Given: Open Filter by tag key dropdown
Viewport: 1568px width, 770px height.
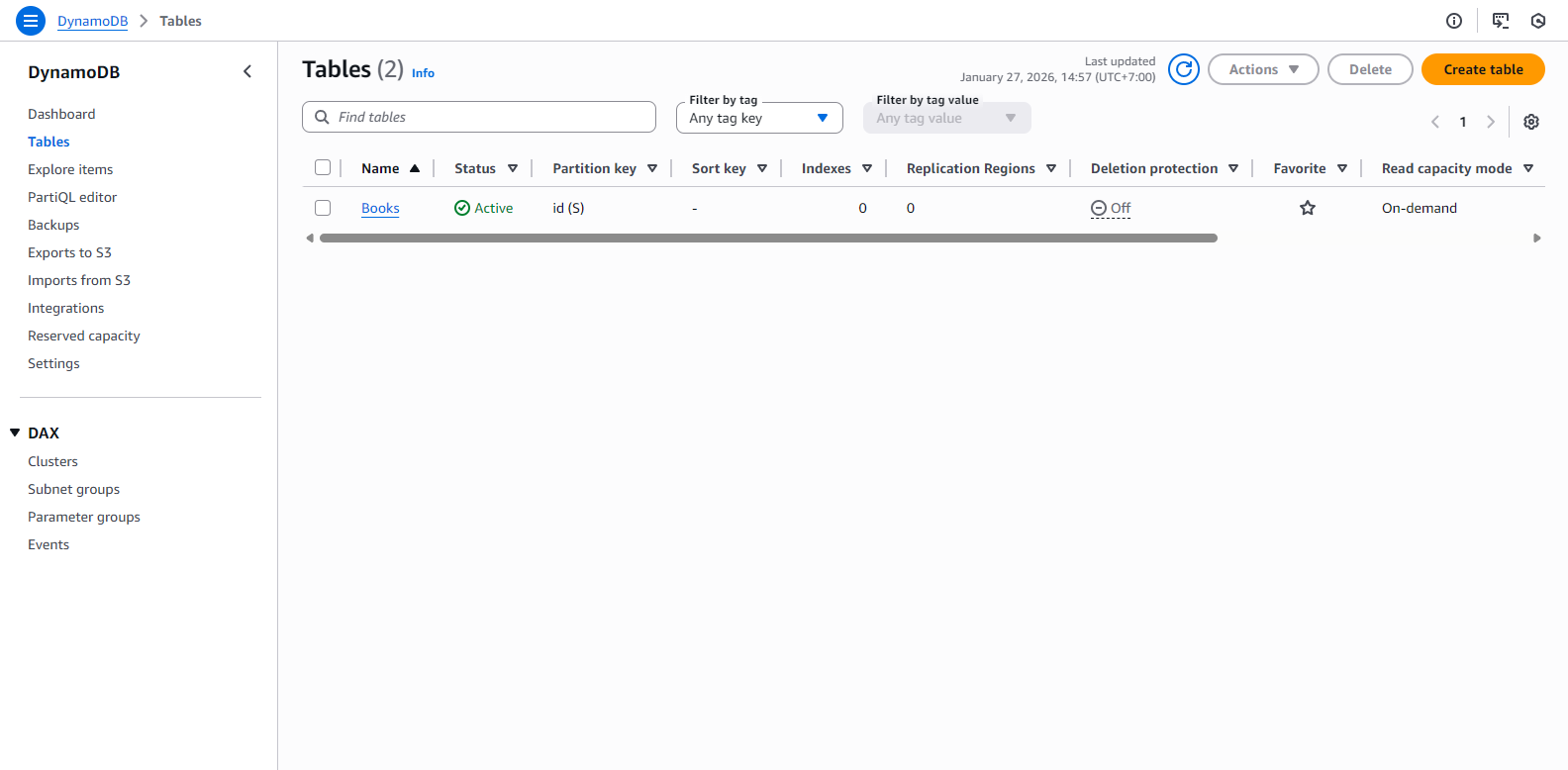Looking at the screenshot, I should tap(759, 118).
